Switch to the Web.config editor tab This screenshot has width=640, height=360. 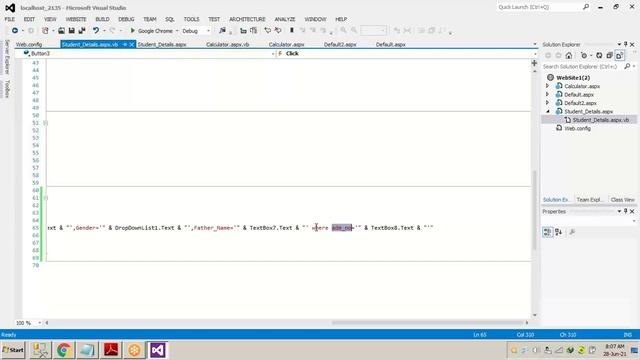pos(29,44)
